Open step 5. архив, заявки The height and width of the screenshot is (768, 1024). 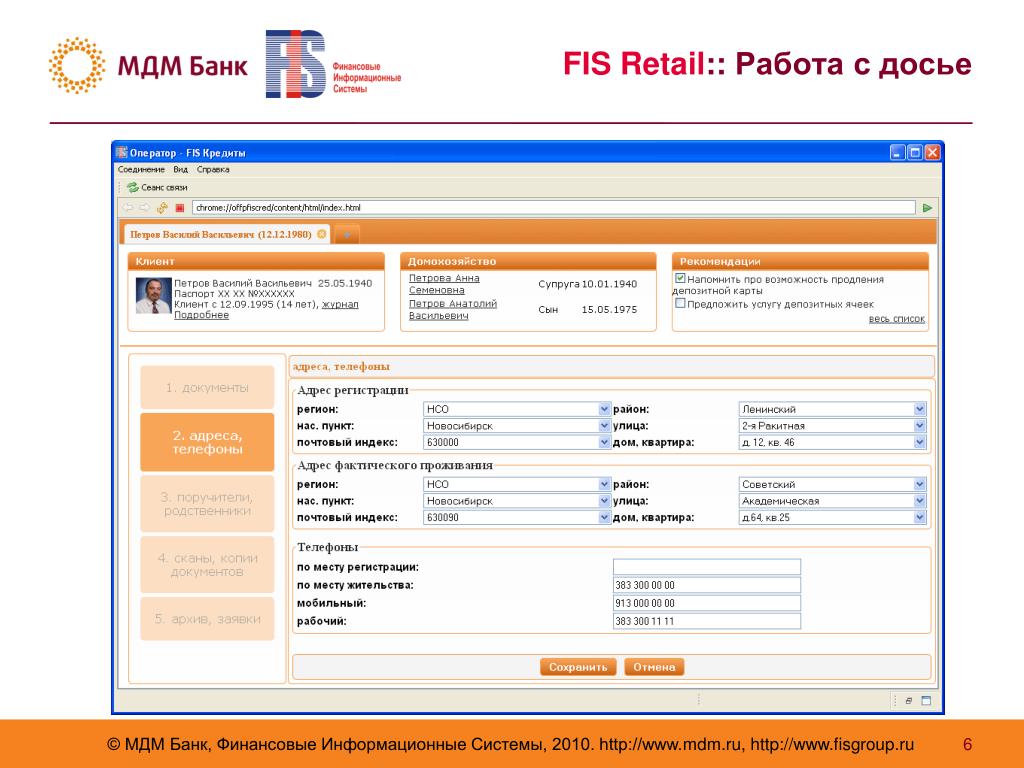(207, 618)
